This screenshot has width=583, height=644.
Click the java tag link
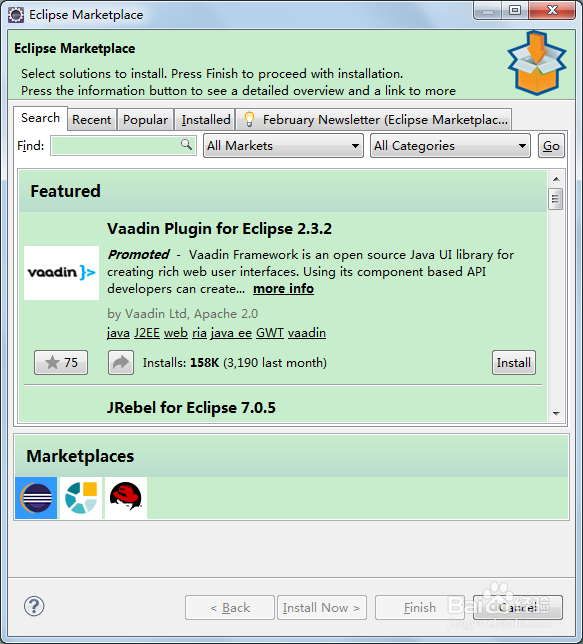pyautogui.click(x=118, y=333)
